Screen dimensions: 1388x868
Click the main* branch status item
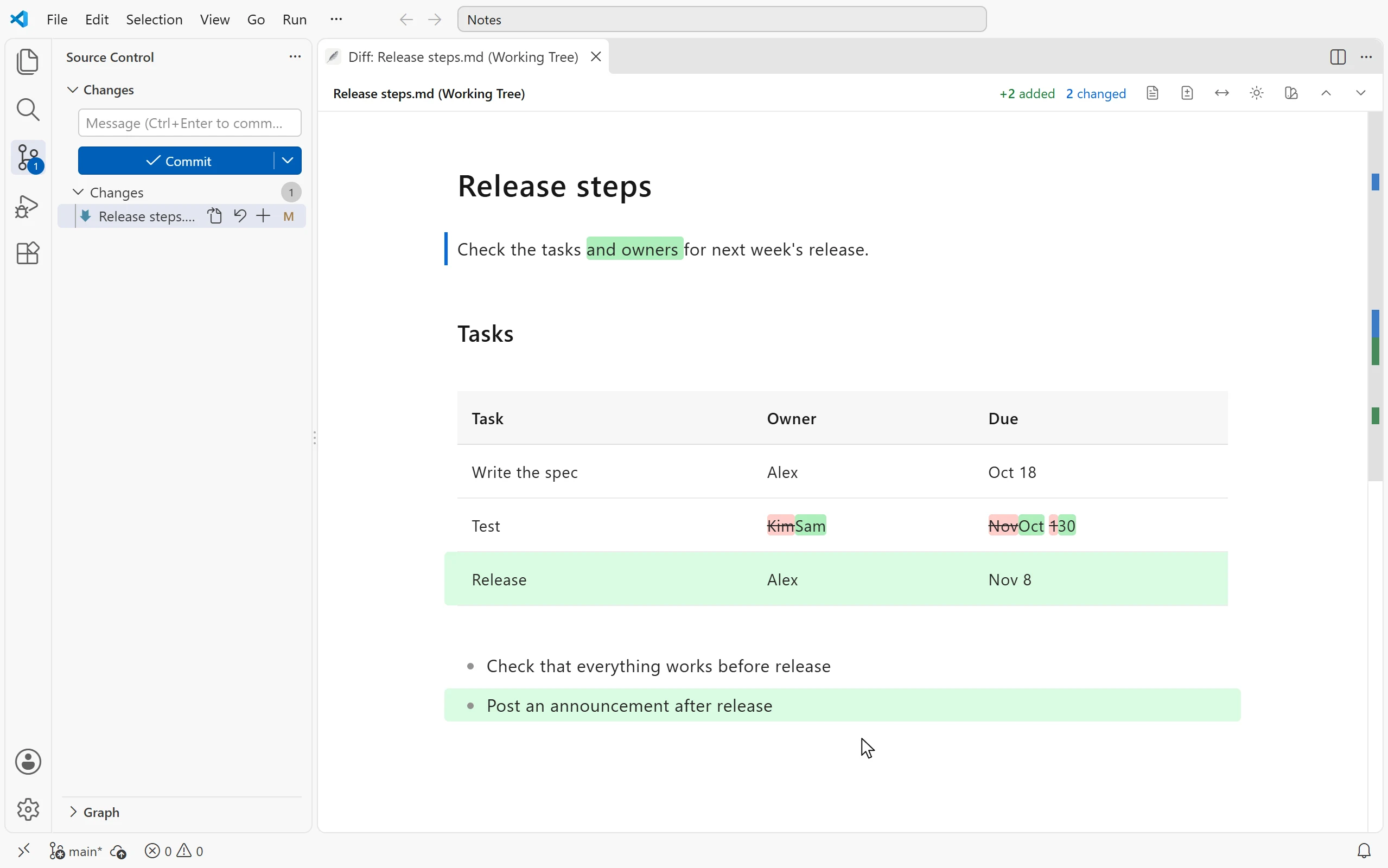pyautogui.click(x=76, y=851)
